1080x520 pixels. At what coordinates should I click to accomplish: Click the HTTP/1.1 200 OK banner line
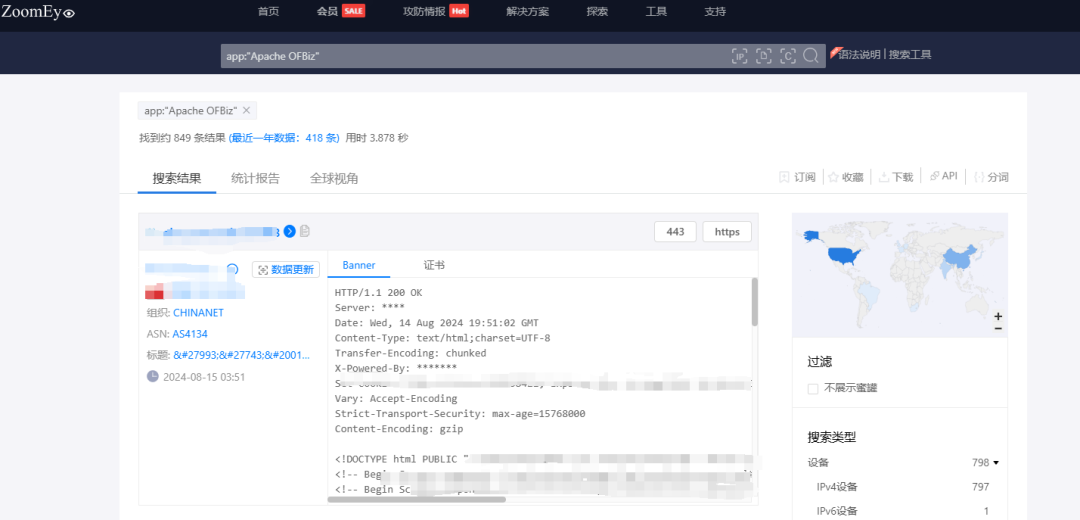pyautogui.click(x=378, y=293)
